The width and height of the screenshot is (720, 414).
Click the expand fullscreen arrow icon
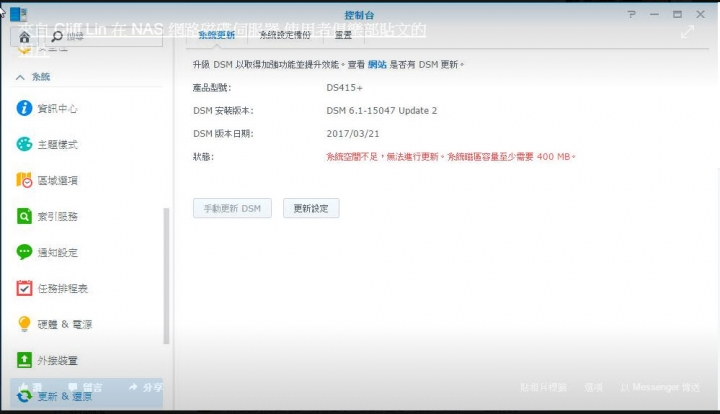(x=687, y=31)
